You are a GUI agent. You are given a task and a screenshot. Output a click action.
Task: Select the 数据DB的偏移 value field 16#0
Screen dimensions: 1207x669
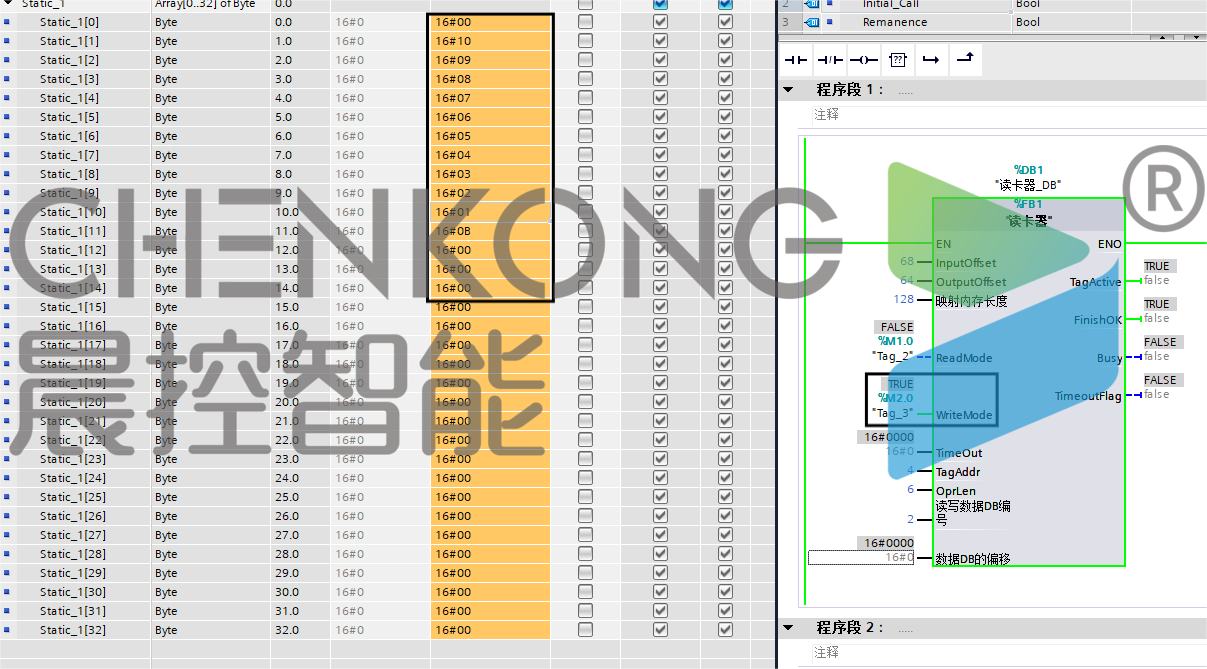861,557
